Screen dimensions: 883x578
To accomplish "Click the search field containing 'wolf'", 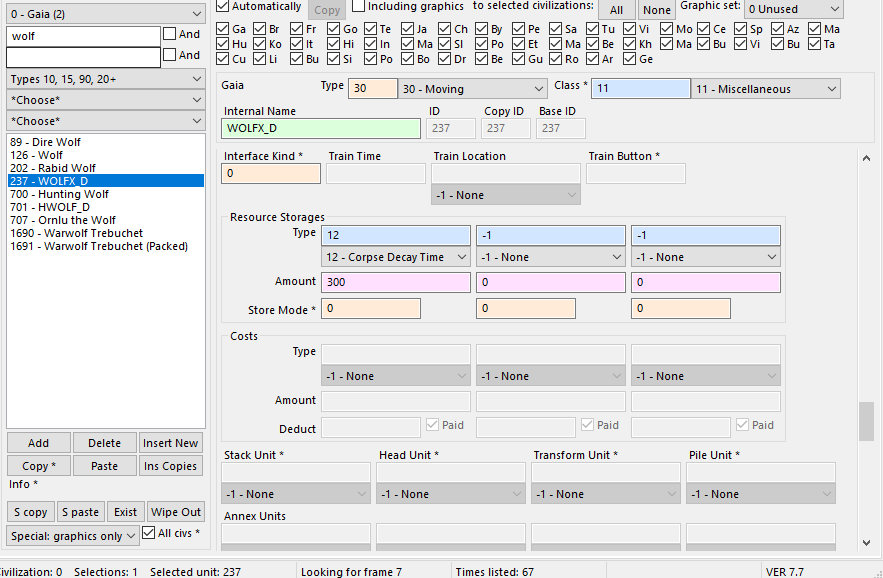I will pos(83,37).
